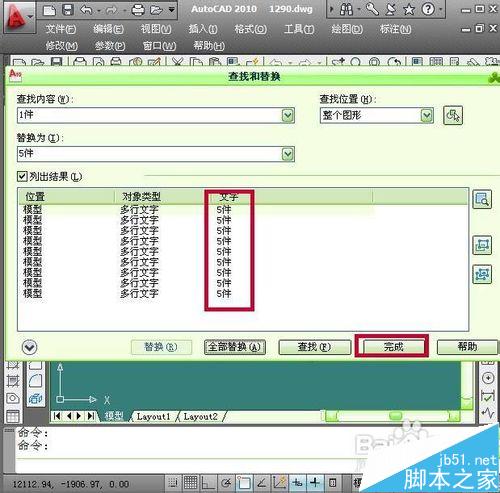Toggle Polar Tracking in status bar
500x493 pixels.
226,482
